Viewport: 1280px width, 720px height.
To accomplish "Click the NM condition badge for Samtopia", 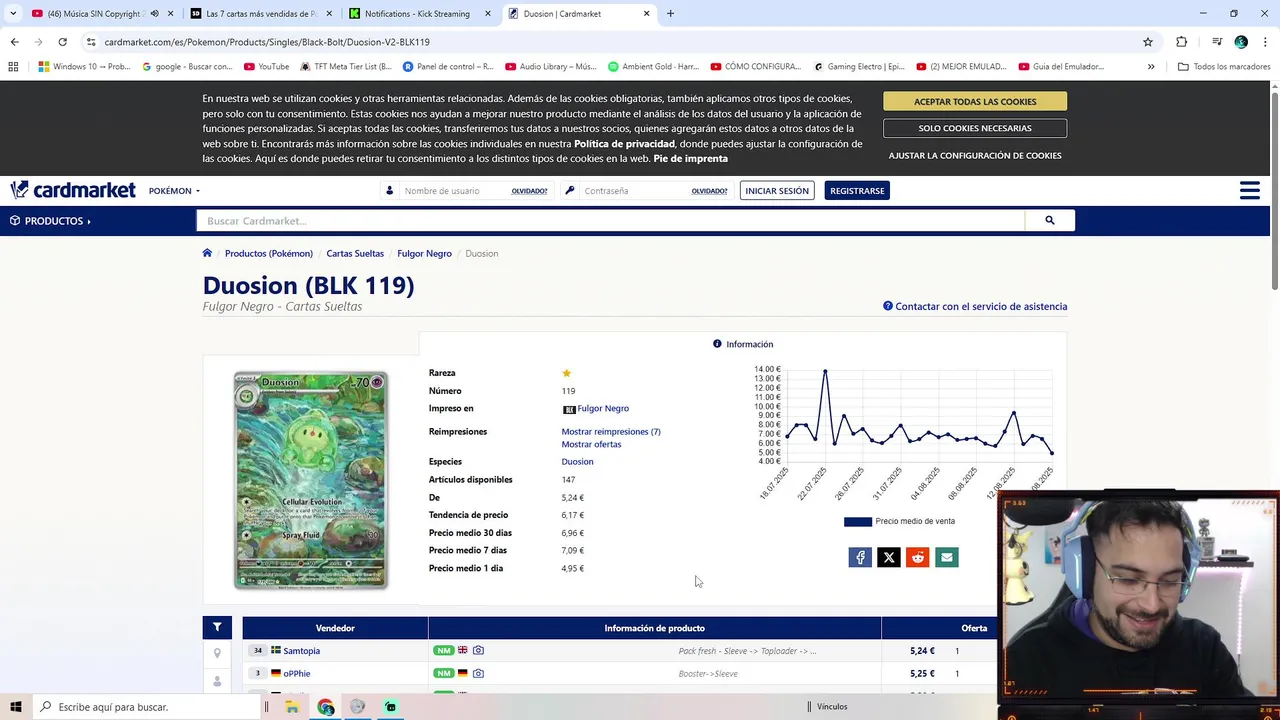I will pos(443,651).
